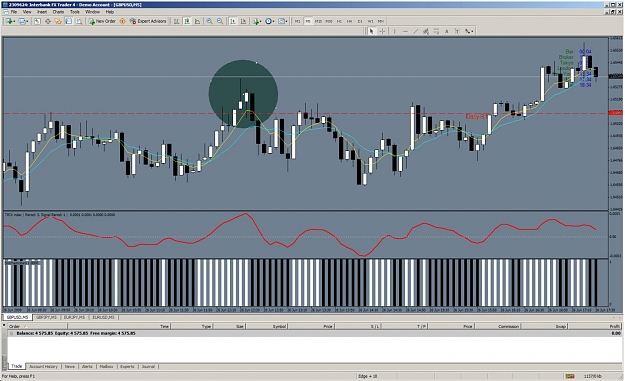Open the Periods clock dropdown
Image resolution: width=625 pixels, height=381 pixels.
270,21
